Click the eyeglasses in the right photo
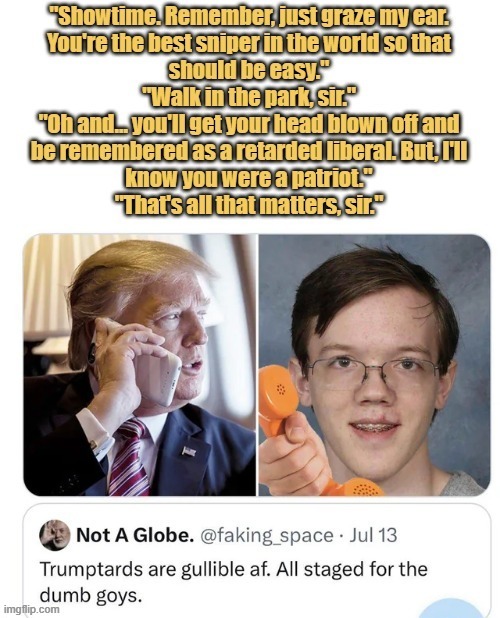The image size is (500, 618). tap(373, 371)
